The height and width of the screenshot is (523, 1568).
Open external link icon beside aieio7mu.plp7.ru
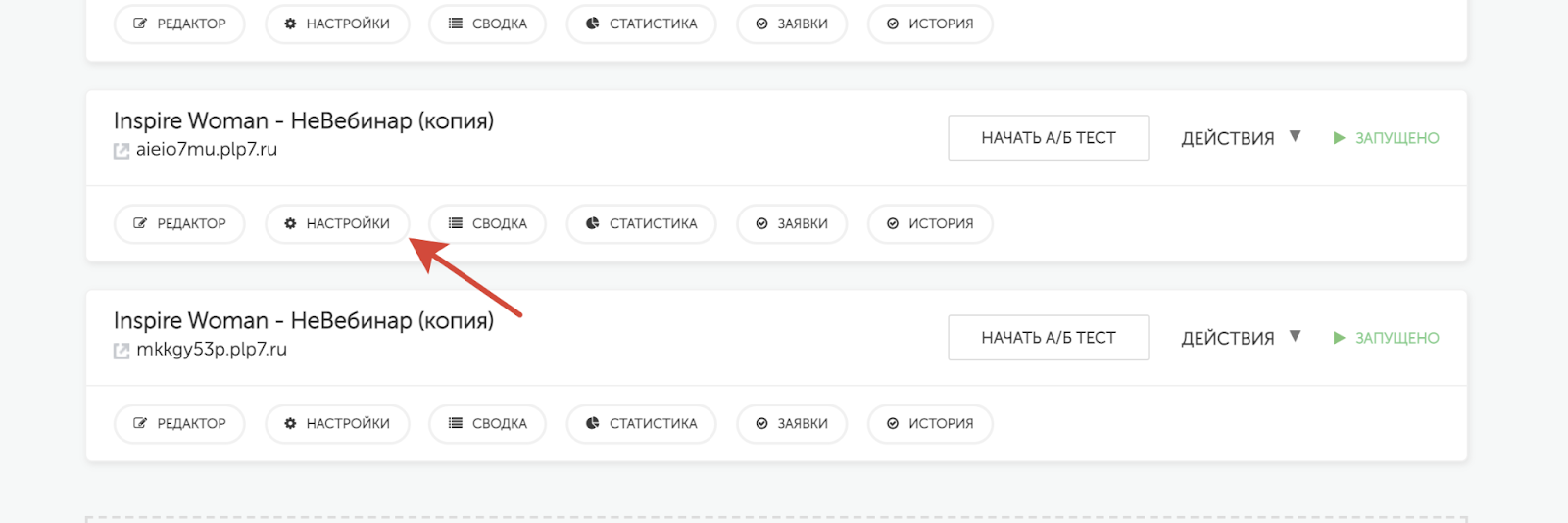pos(122,151)
